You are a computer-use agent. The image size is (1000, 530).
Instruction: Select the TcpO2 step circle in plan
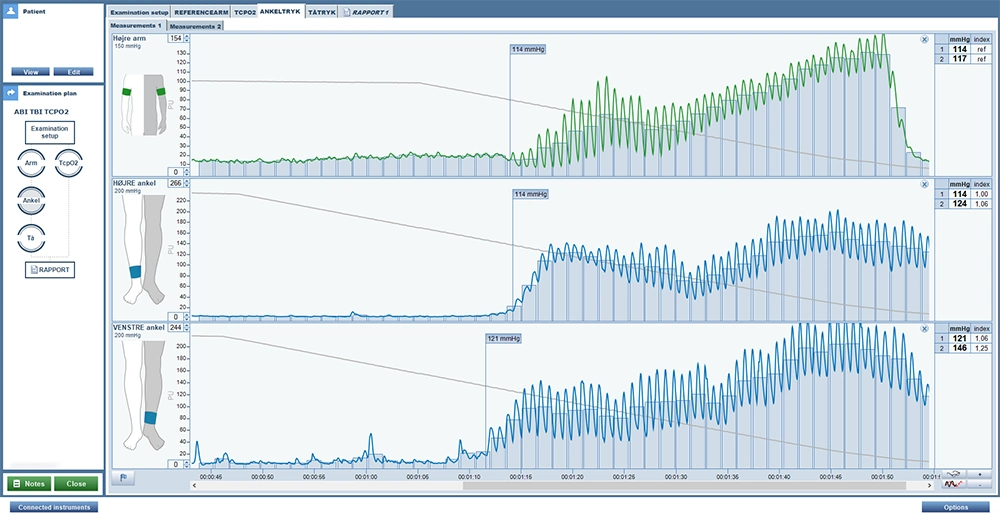pyautogui.click(x=69, y=163)
